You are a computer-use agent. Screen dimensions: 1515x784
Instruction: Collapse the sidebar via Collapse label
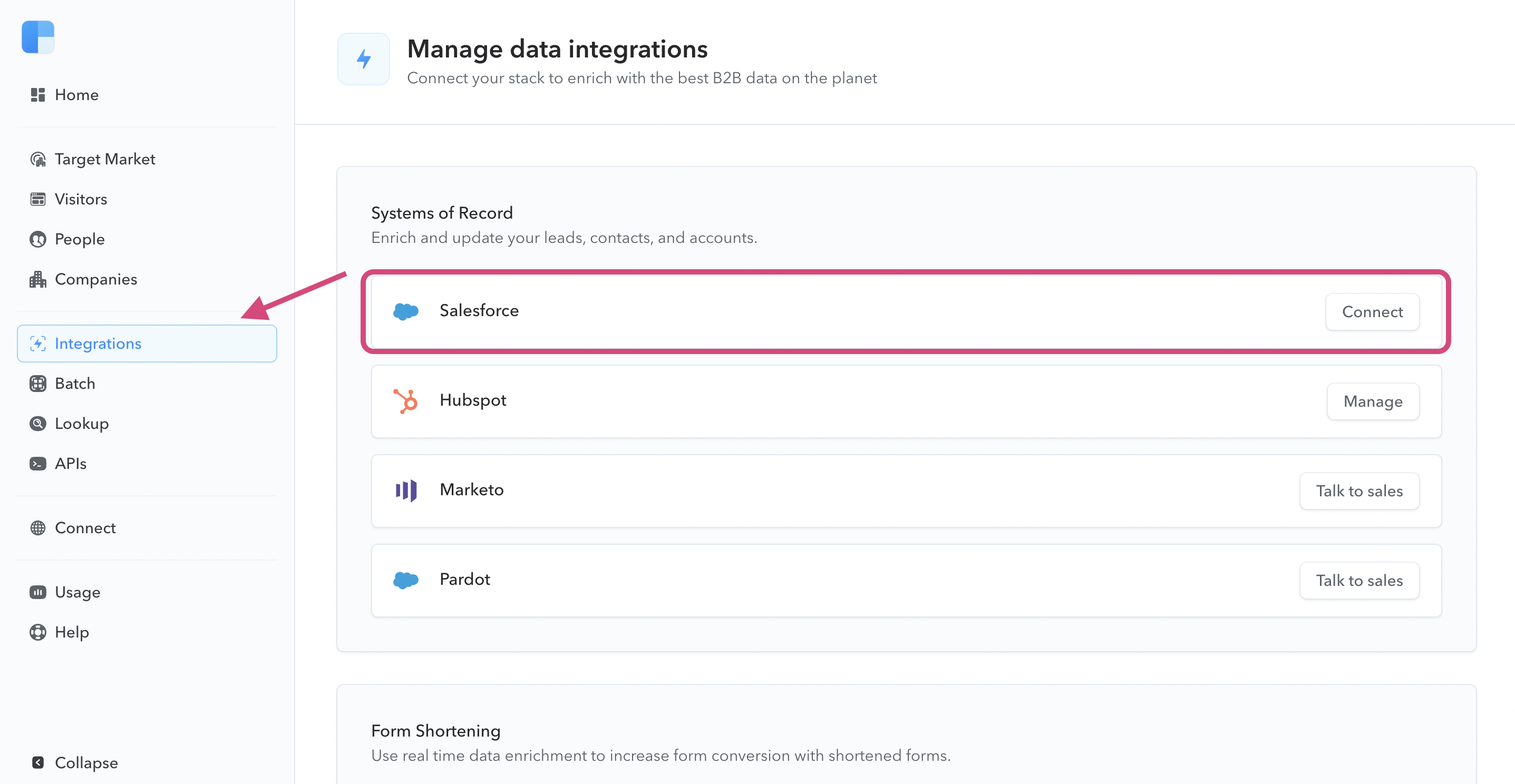86,763
